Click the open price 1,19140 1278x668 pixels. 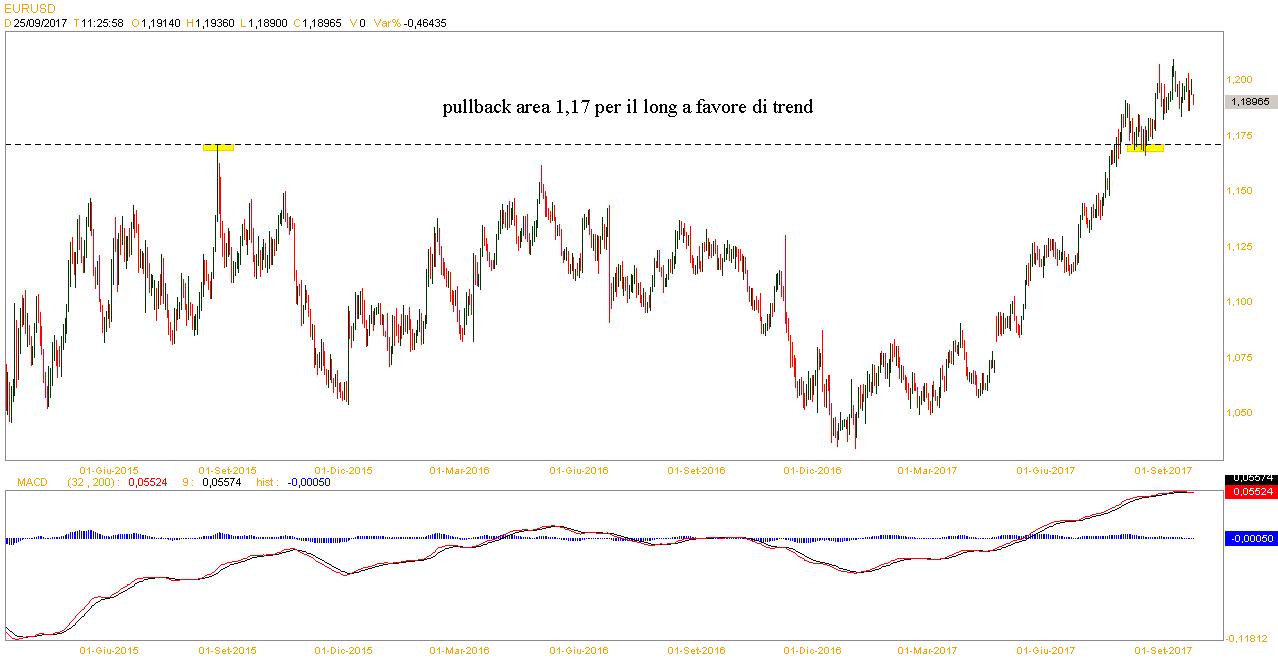(x=160, y=23)
